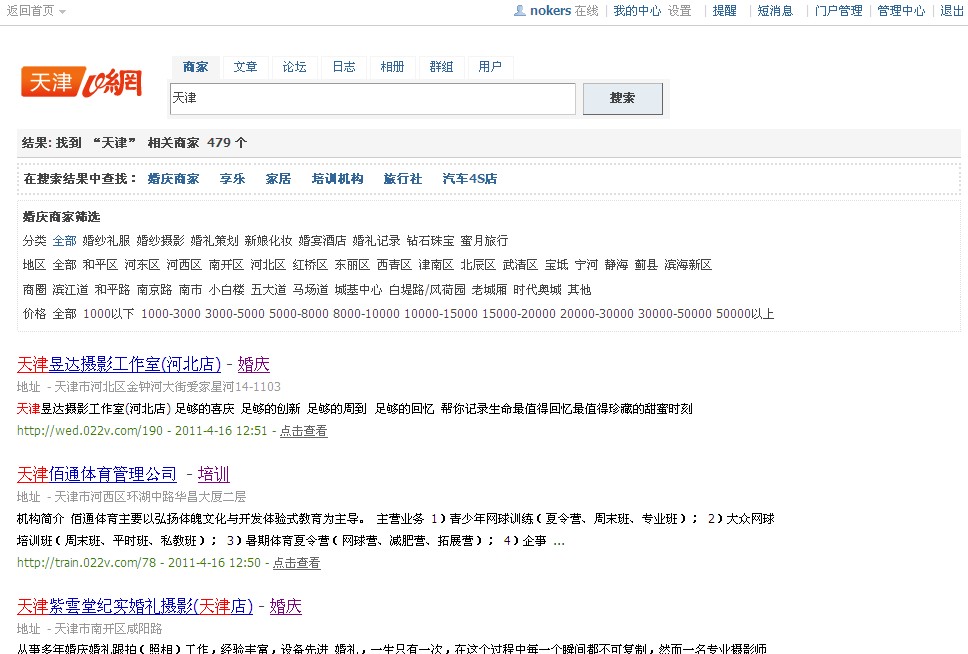The image size is (968, 654).
Task: Filter results by 旅行社
Action: 403,179
